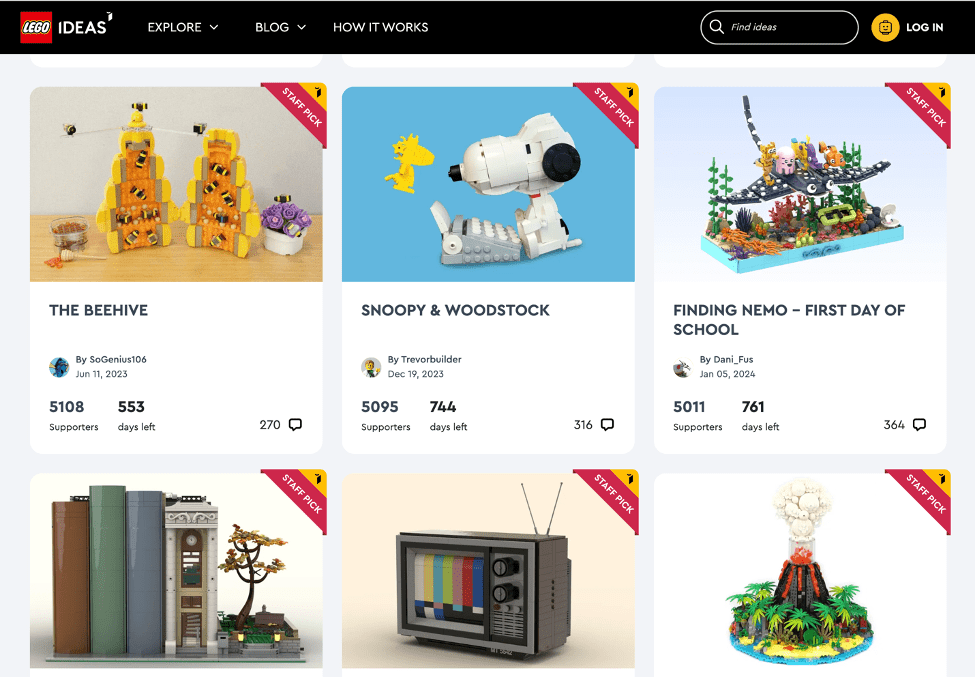Click the search magnifier icon
The width and height of the screenshot is (977, 677).
click(x=717, y=27)
